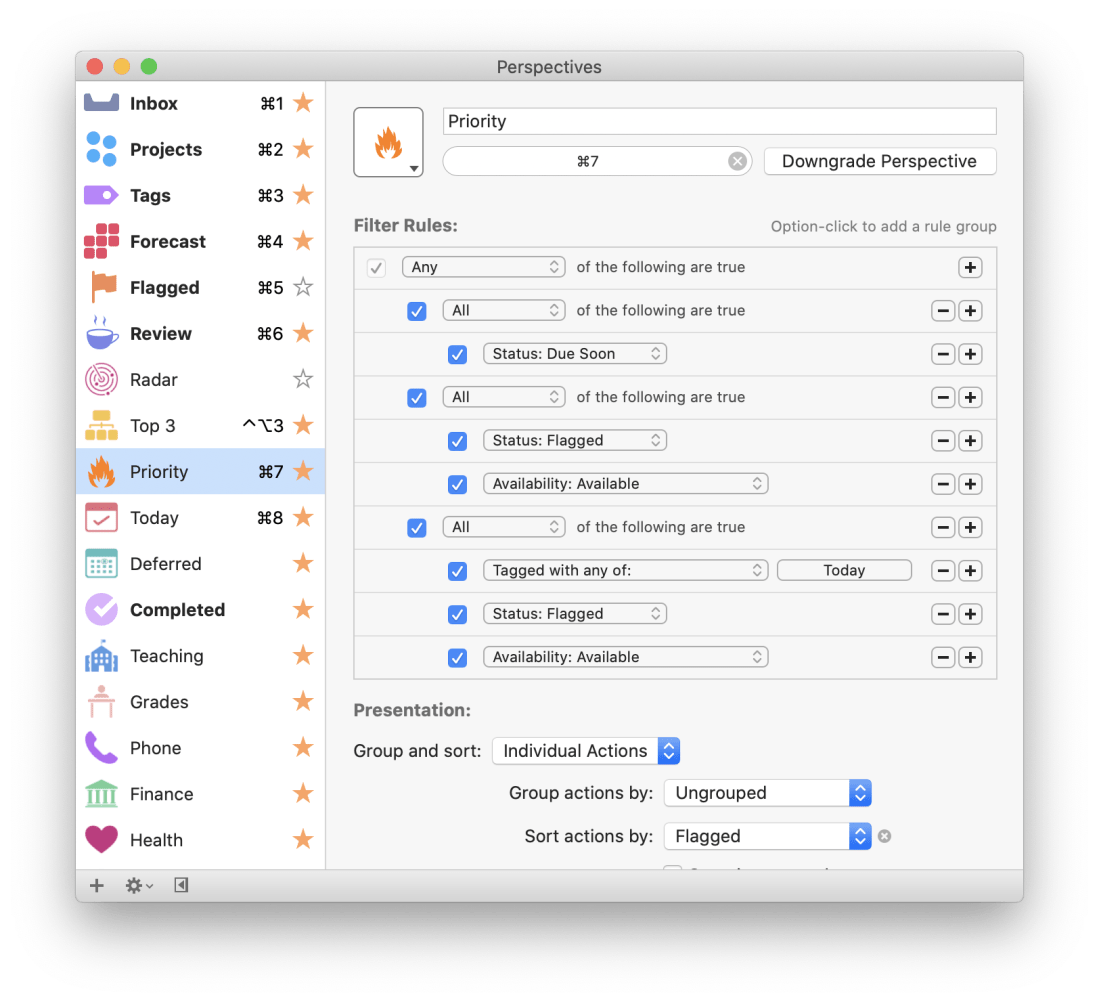Change the Sort actions by Flagged dropdown
Viewport: 1099px width, 1002px height.
[x=767, y=836]
